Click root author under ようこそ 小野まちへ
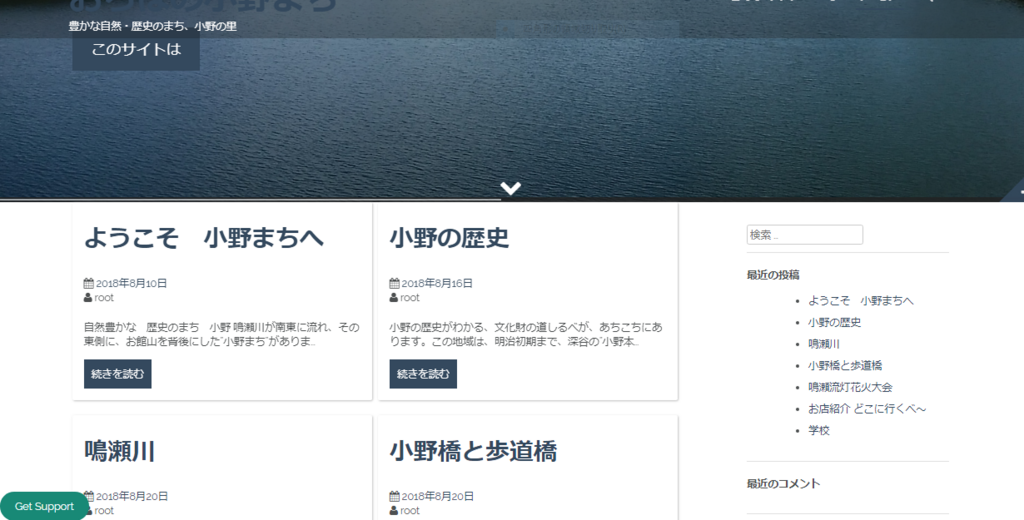Image resolution: width=1024 pixels, height=520 pixels. pyautogui.click(x=104, y=298)
